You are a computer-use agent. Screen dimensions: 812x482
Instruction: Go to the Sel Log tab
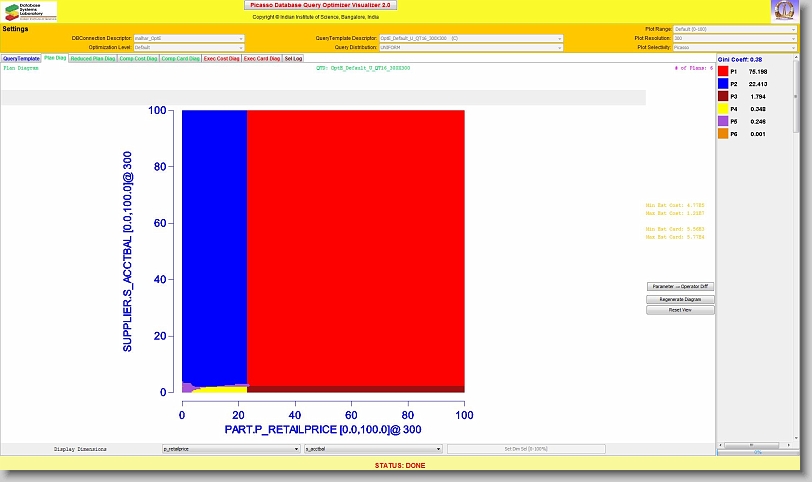coord(293,59)
